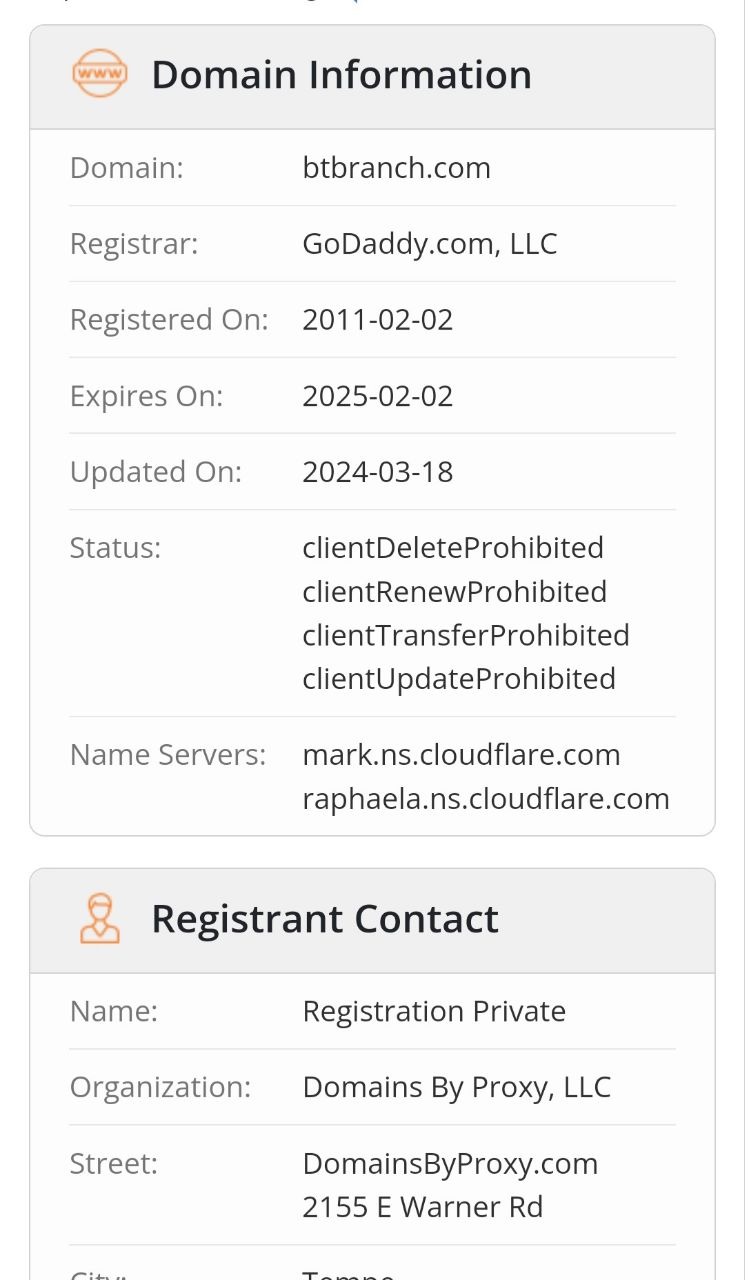Click the updated date 2024-03-18

pyautogui.click(x=378, y=472)
